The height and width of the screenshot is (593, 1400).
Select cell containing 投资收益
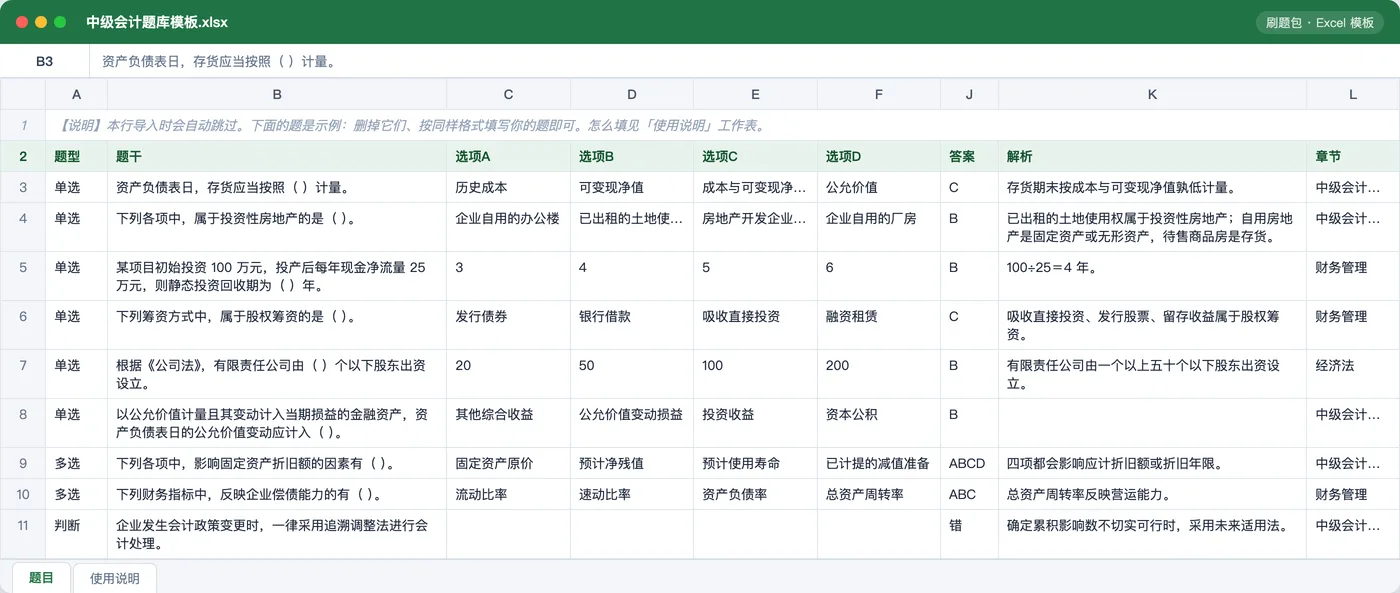[x=756, y=423]
